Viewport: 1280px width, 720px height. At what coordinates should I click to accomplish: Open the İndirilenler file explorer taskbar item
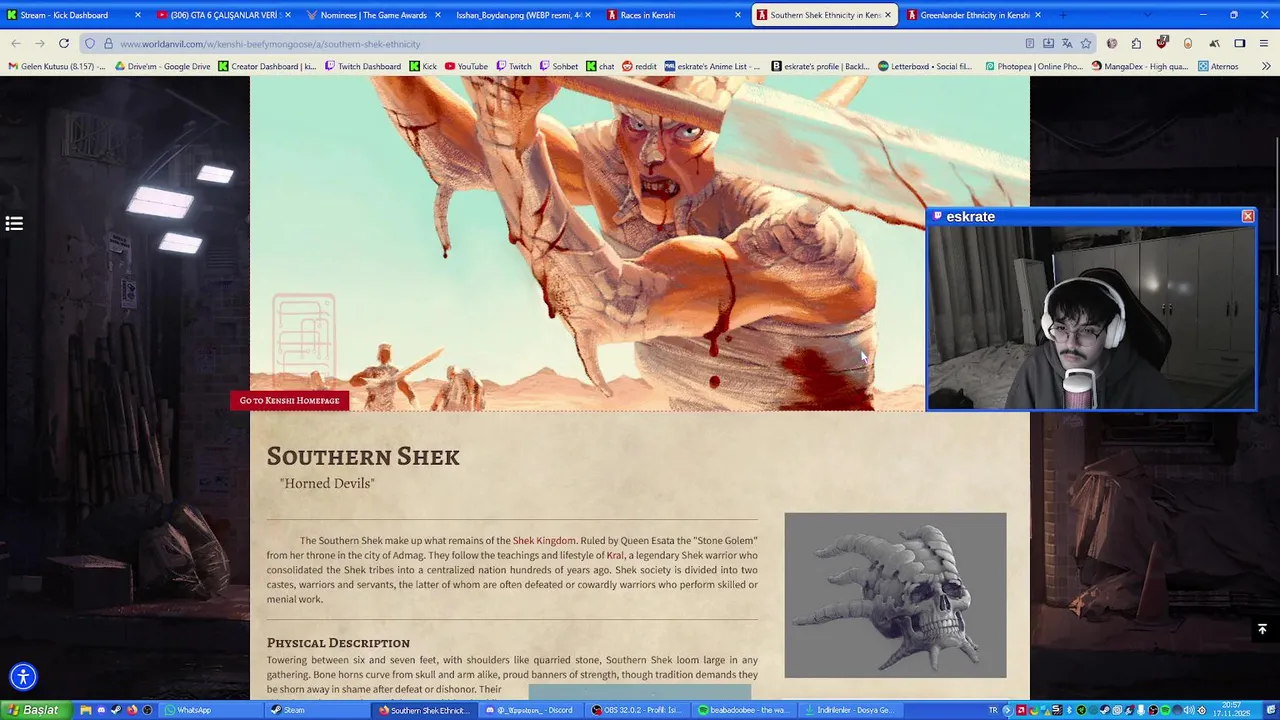click(x=853, y=710)
